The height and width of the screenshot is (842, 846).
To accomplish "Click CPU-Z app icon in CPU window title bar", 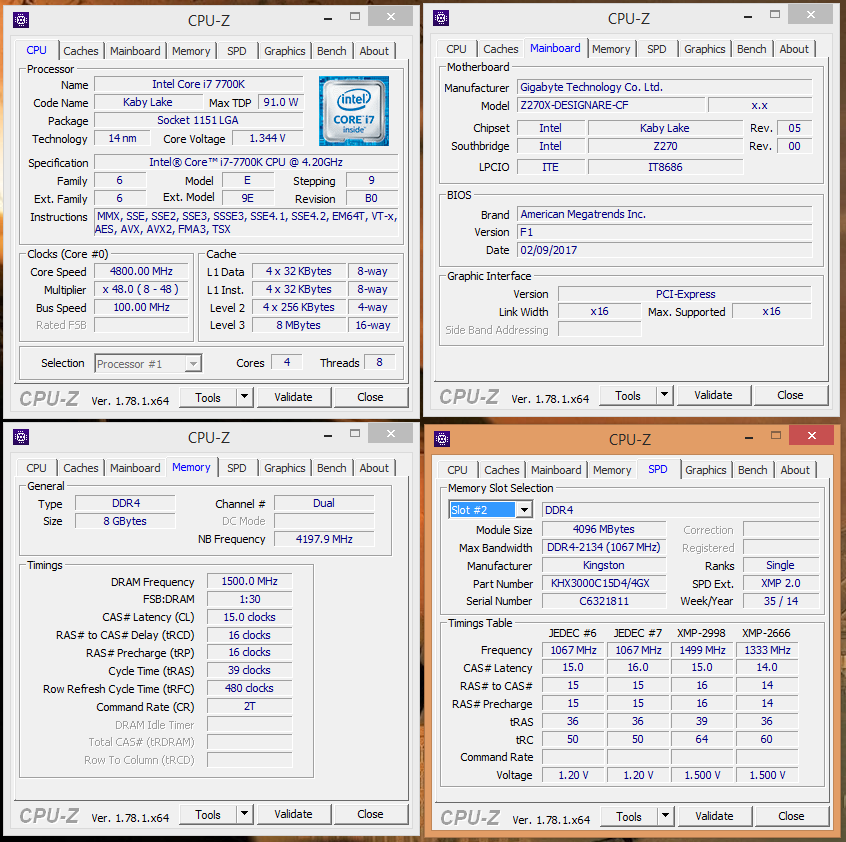I will coord(21,20).
